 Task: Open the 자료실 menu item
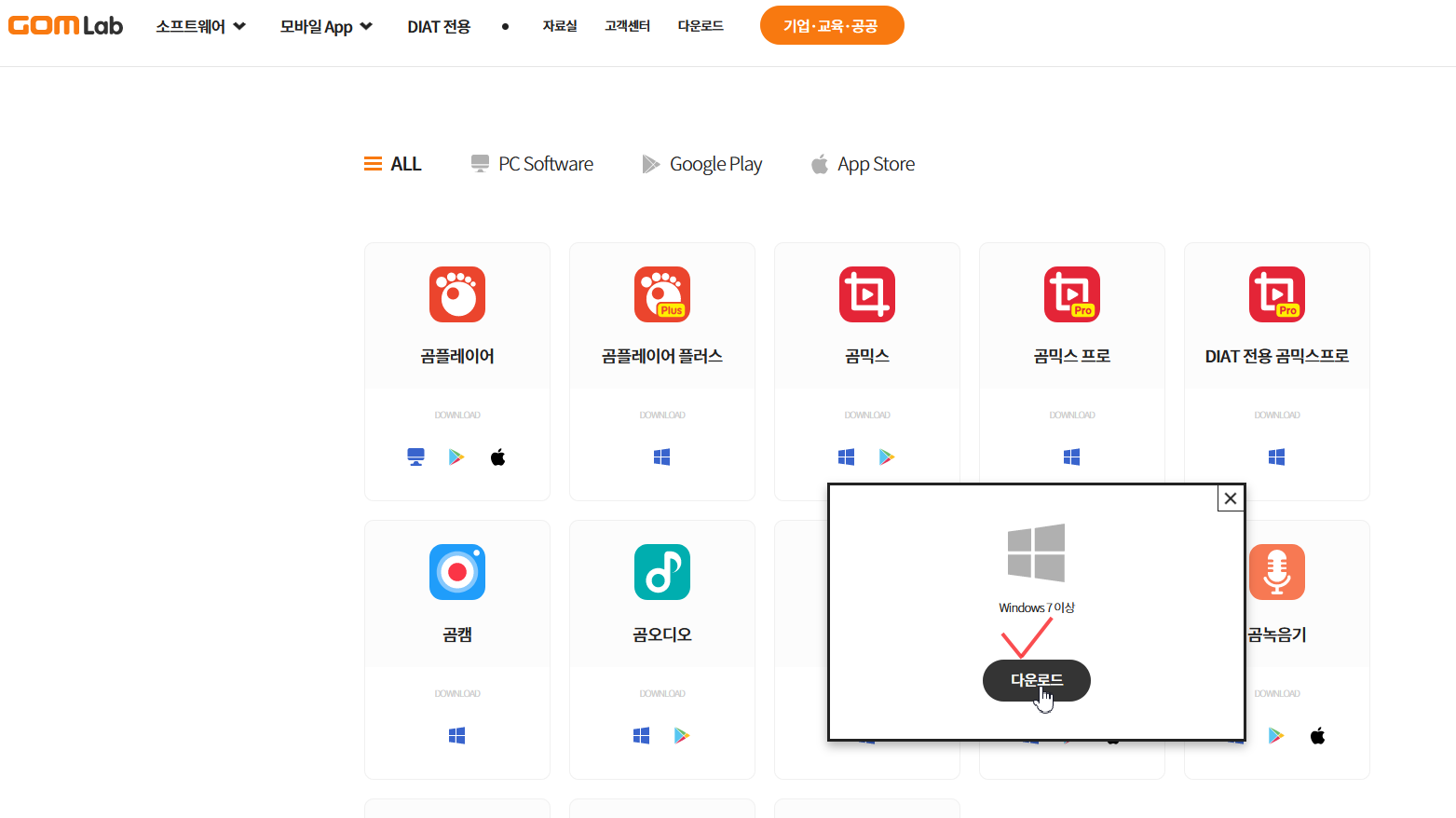click(x=560, y=26)
